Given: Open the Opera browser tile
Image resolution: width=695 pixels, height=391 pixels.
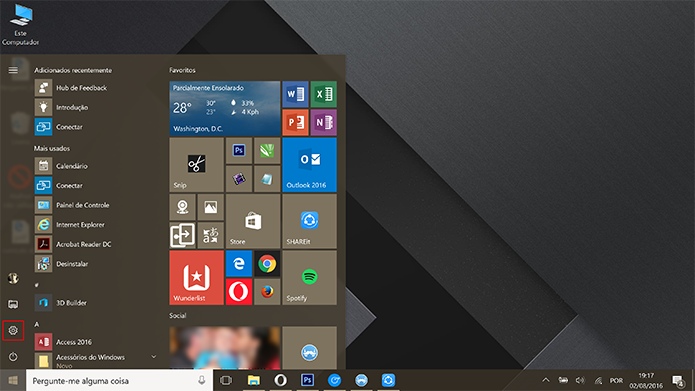Looking at the screenshot, I should [239, 292].
